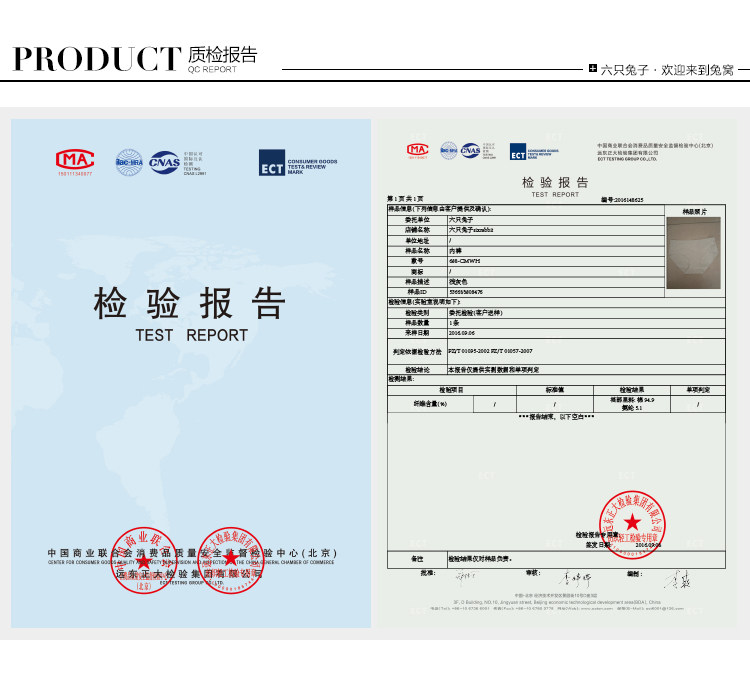Click the 样品数量 value 1条

pos(454,323)
